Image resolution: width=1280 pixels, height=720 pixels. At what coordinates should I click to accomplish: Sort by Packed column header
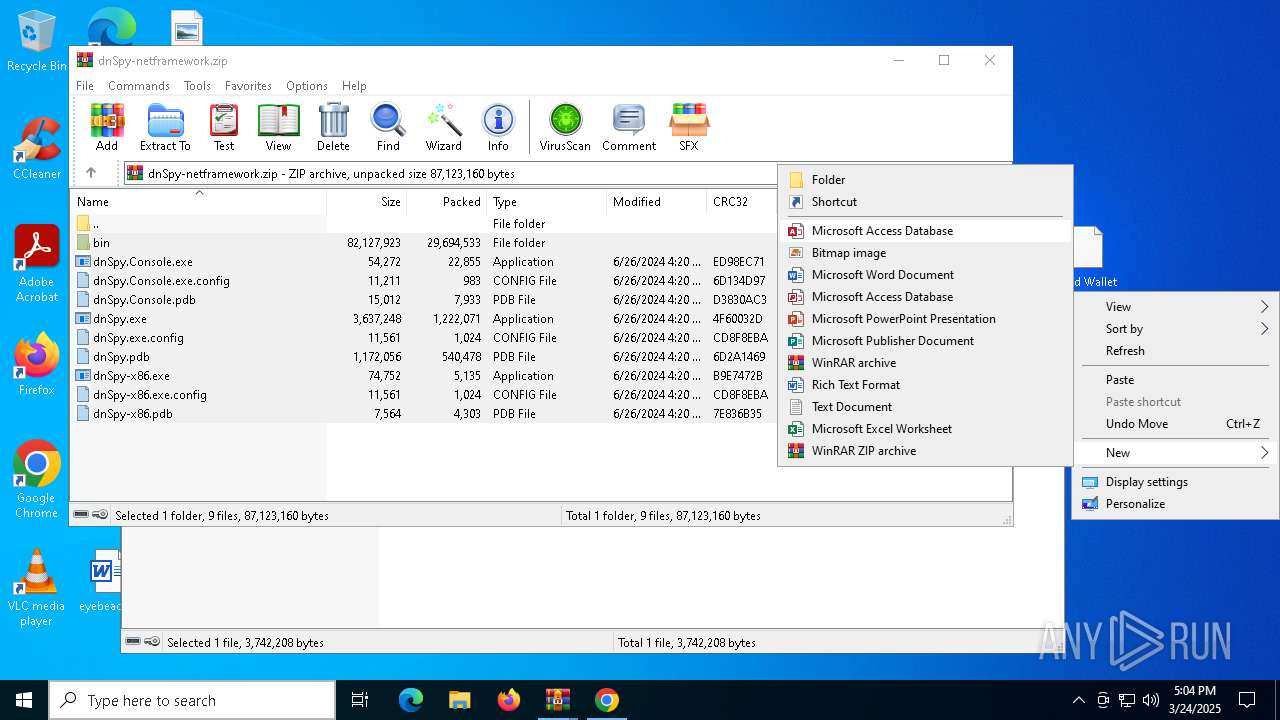[x=446, y=202]
